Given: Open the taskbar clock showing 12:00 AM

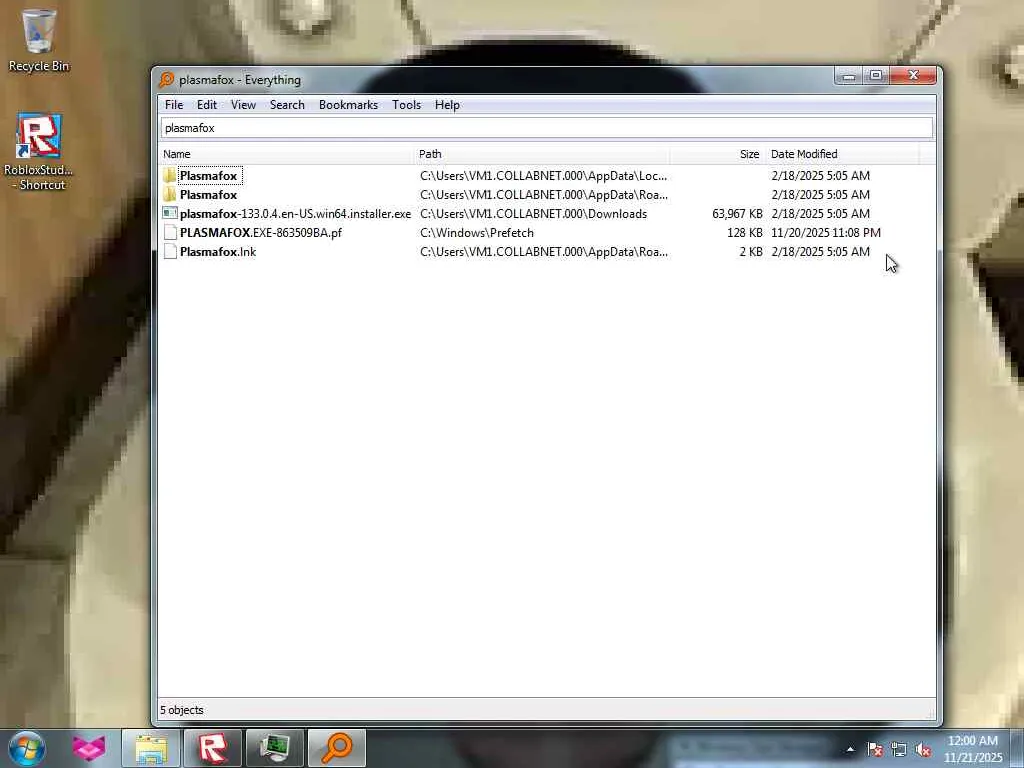Looking at the screenshot, I should 973,749.
